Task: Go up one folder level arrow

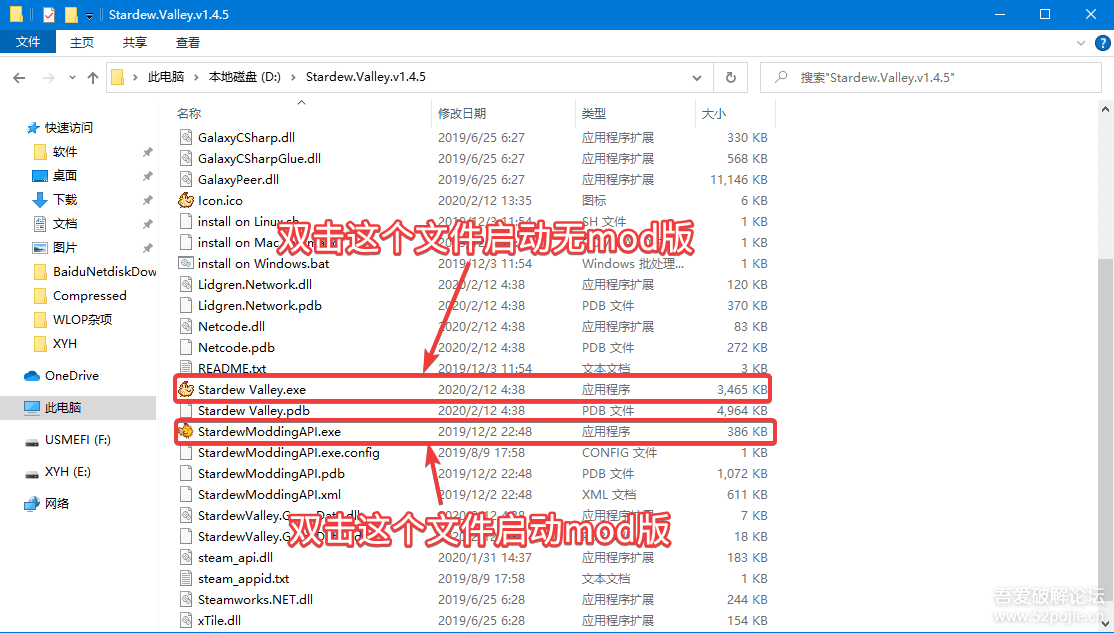Action: click(92, 77)
